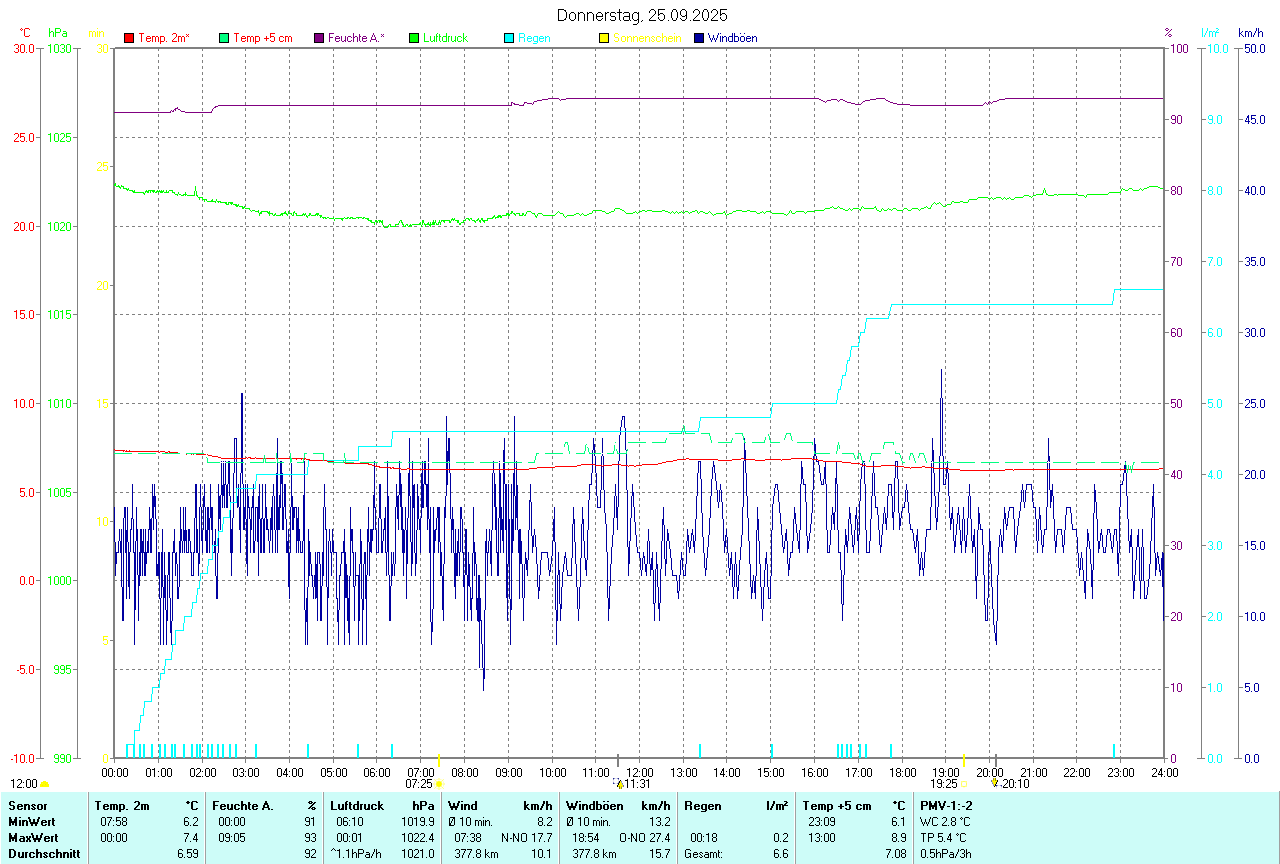Click the bright green Luftdruck legend square
Screen dimensions: 1280x864
(x=414, y=38)
